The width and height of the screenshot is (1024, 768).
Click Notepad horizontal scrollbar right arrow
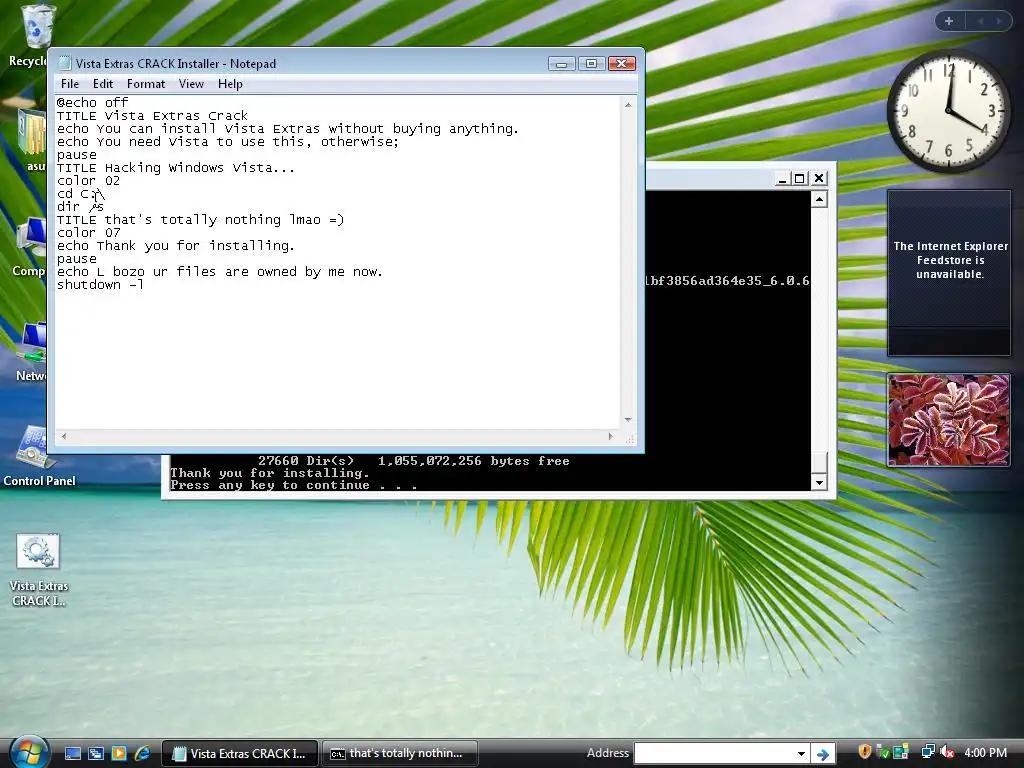[611, 436]
